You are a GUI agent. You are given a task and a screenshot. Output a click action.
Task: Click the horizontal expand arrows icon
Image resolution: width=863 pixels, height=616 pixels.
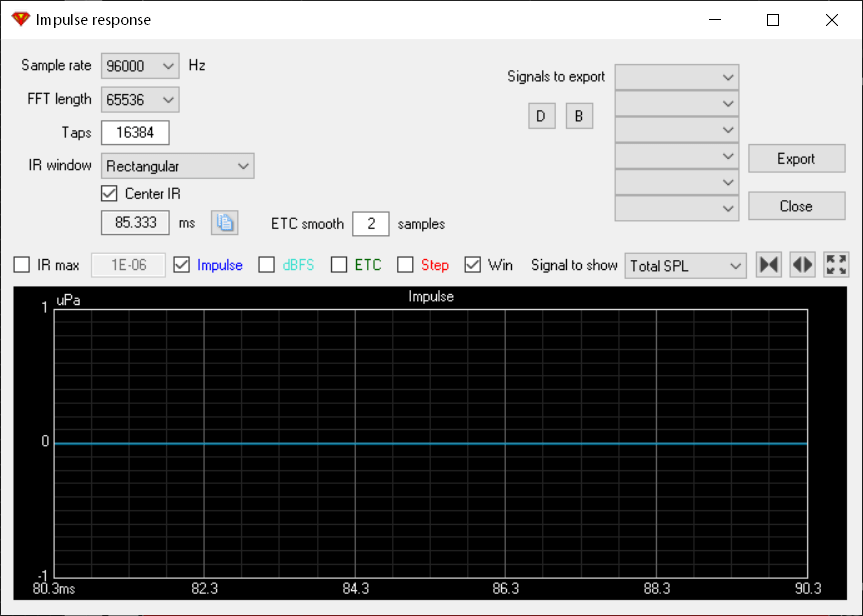[x=802, y=265]
